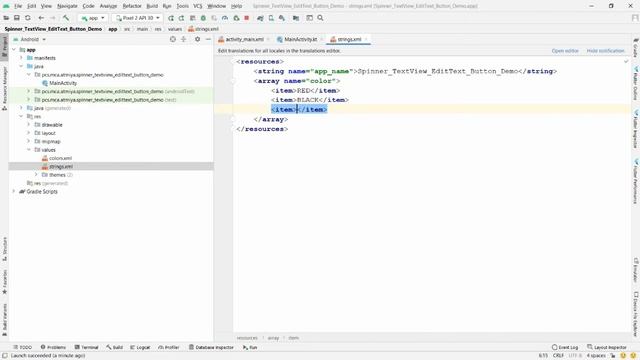Image resolution: width=640 pixels, height=360 pixels.
Task: Open the Android project view dropdown
Action: [30, 40]
